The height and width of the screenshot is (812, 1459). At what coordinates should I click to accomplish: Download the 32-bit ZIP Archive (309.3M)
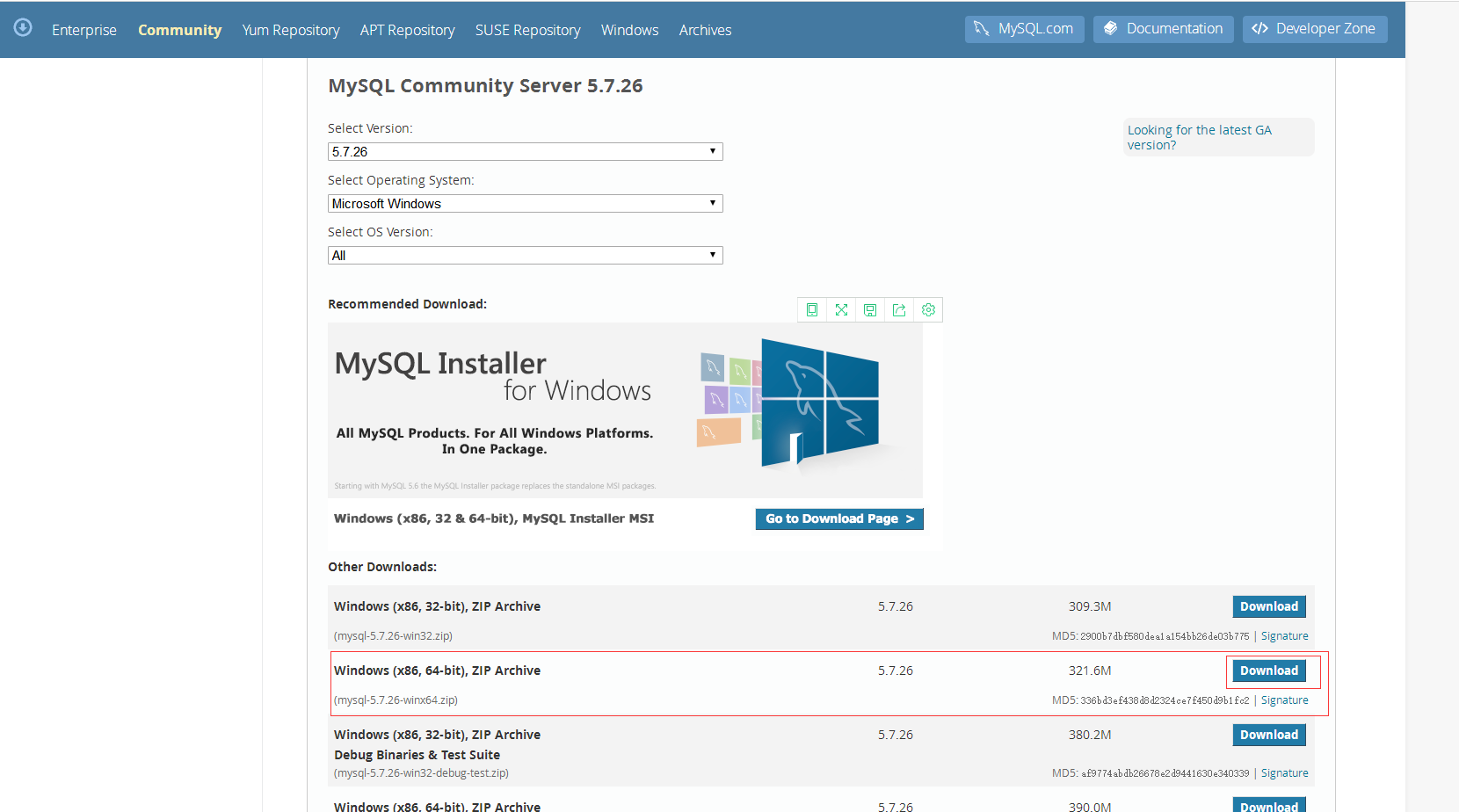pyautogui.click(x=1269, y=606)
